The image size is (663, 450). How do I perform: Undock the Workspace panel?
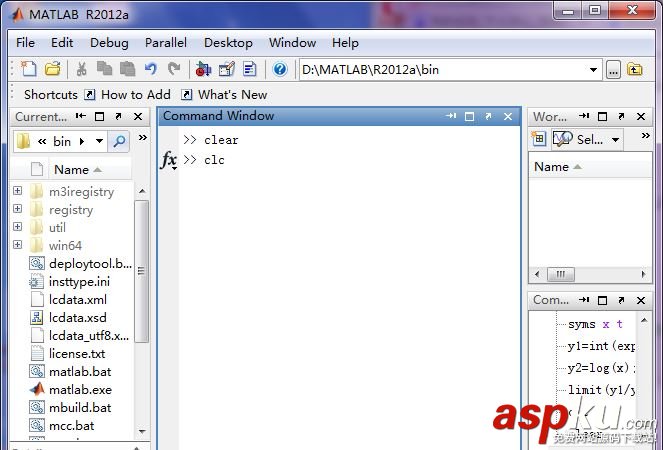pos(621,116)
